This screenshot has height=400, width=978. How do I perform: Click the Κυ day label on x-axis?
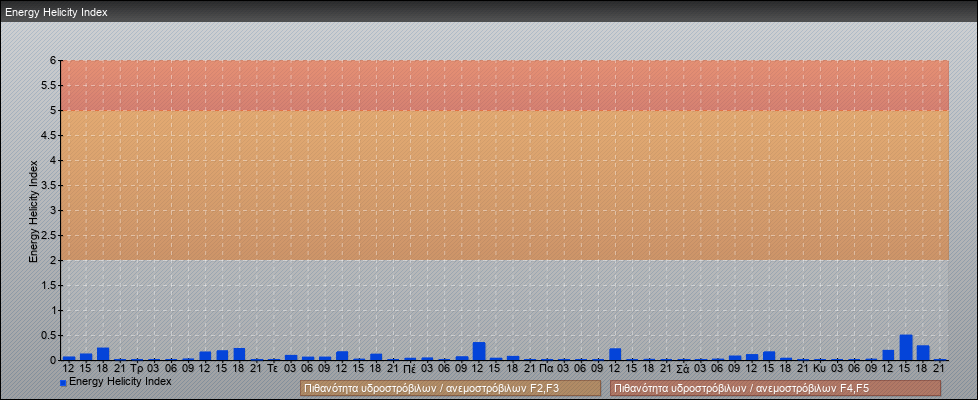(x=819, y=369)
